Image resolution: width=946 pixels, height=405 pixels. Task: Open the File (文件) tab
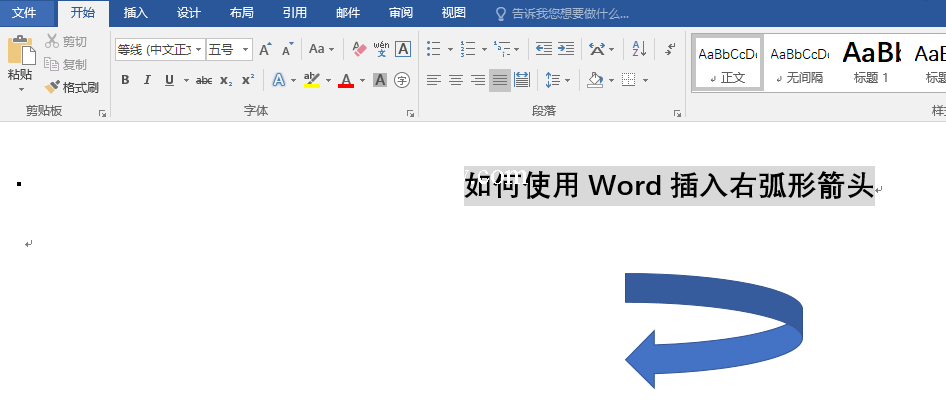24,13
